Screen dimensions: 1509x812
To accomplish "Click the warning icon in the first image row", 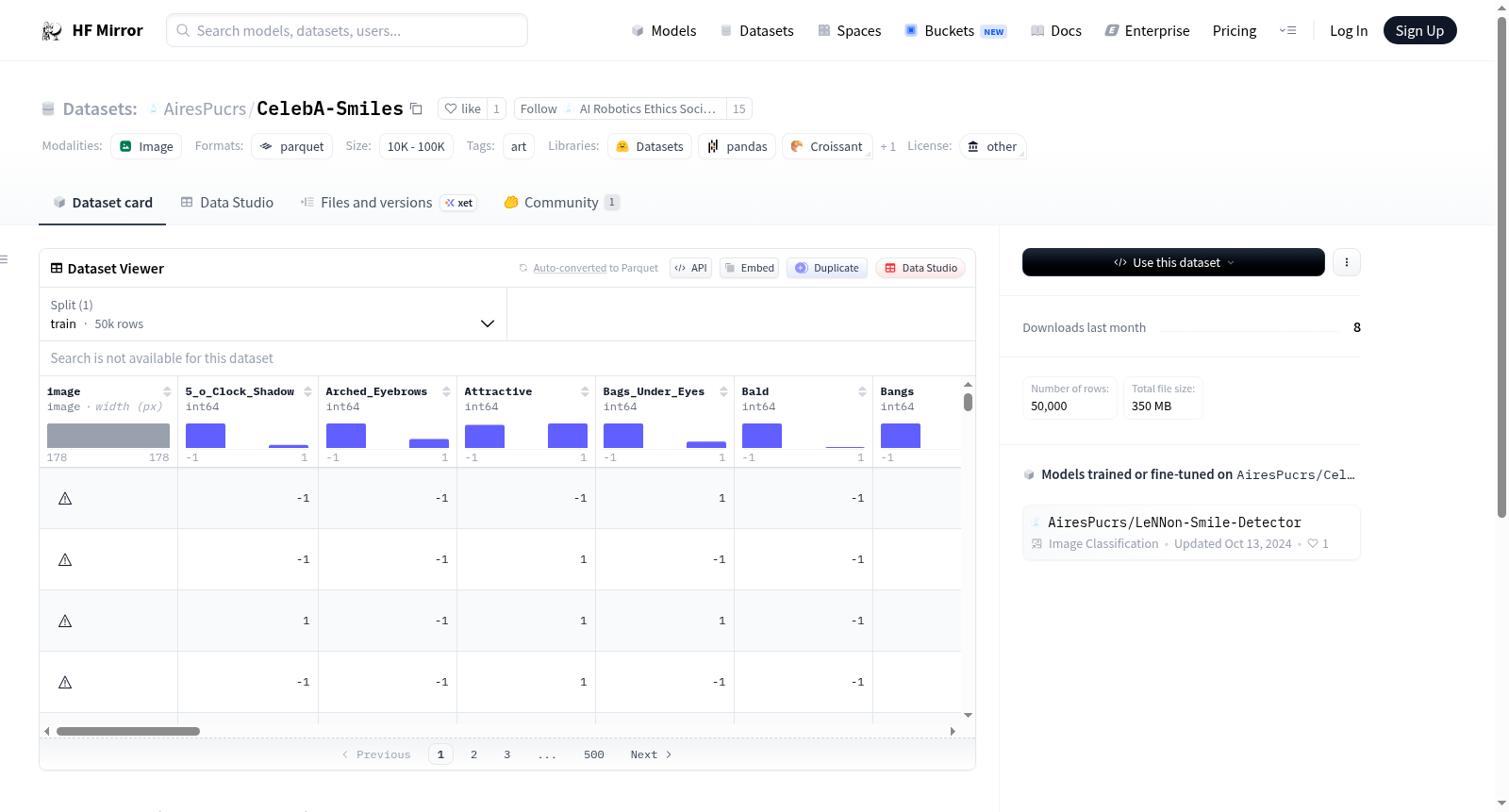I will (65, 498).
